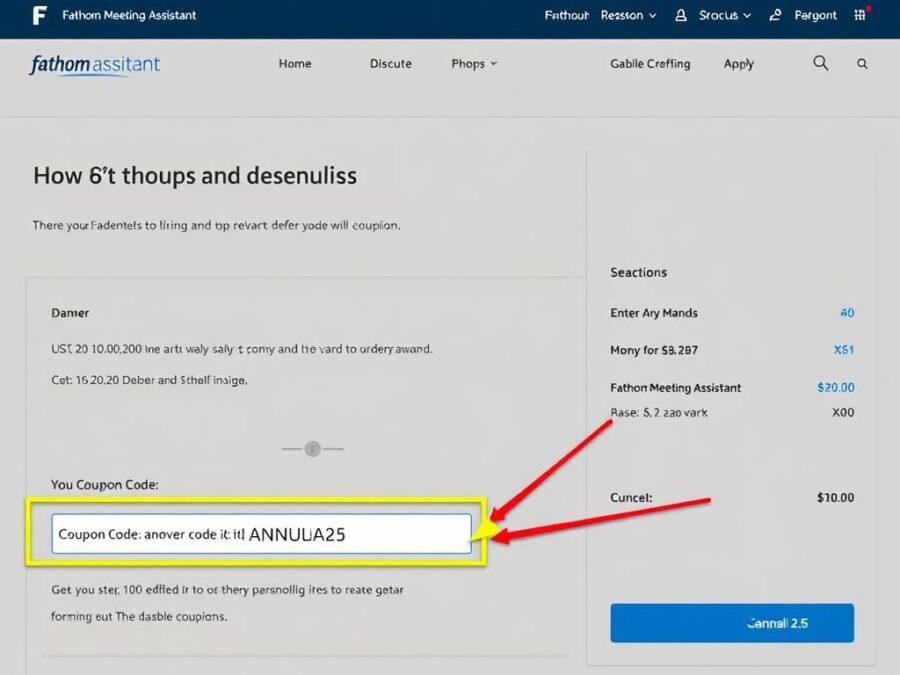Click the Fathom "F" logo icon
Viewport: 900px width, 675px height.
click(40, 15)
